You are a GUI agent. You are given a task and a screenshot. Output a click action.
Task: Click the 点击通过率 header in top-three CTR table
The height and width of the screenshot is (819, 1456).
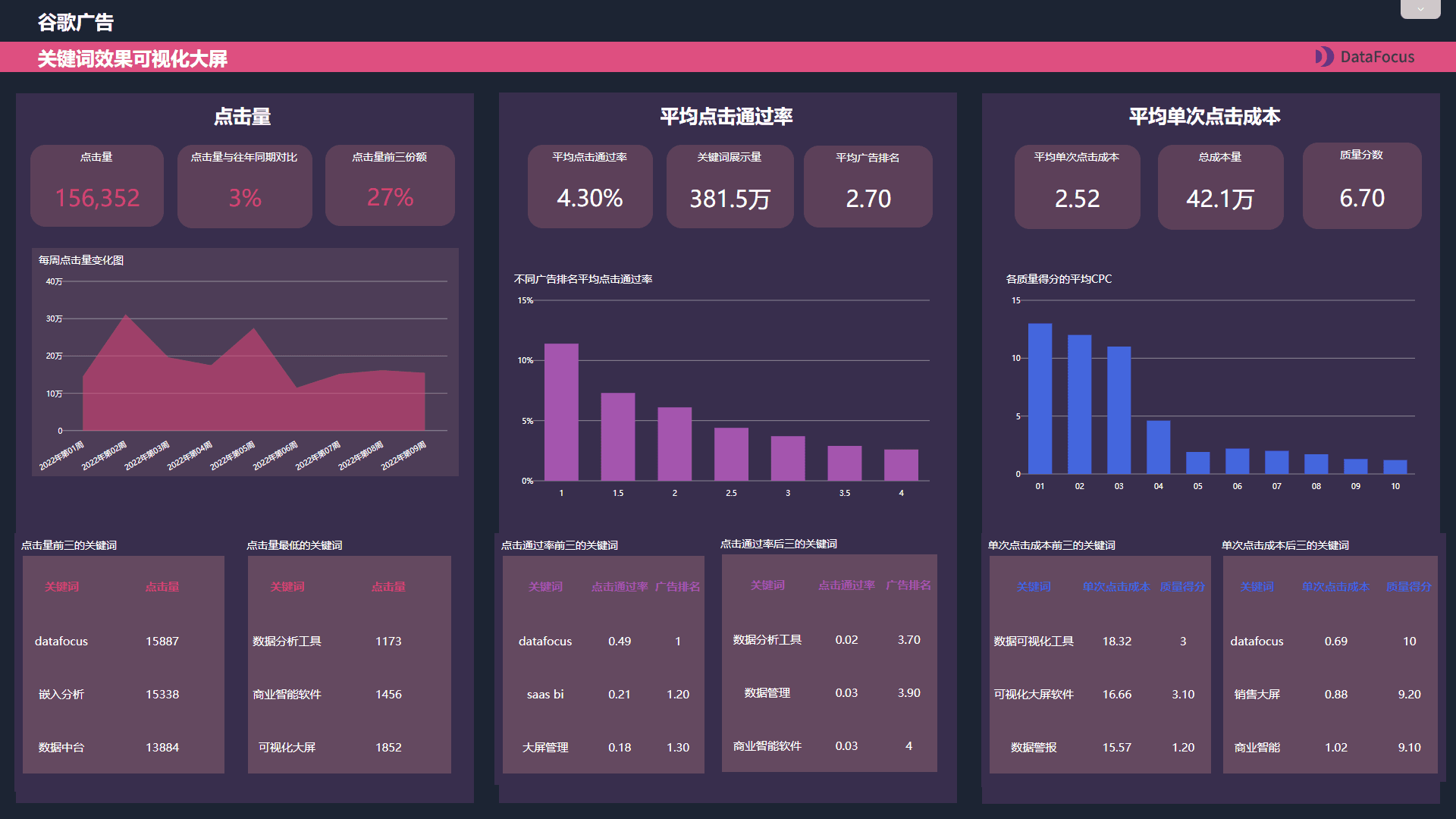[620, 587]
